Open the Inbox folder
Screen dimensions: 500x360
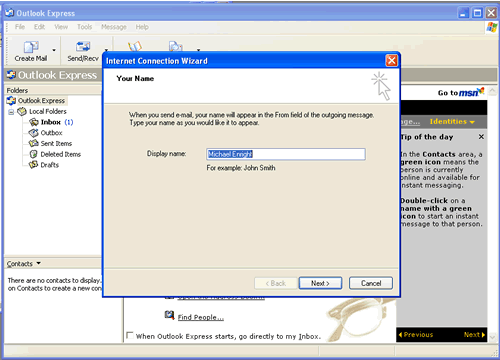[x=51, y=122]
